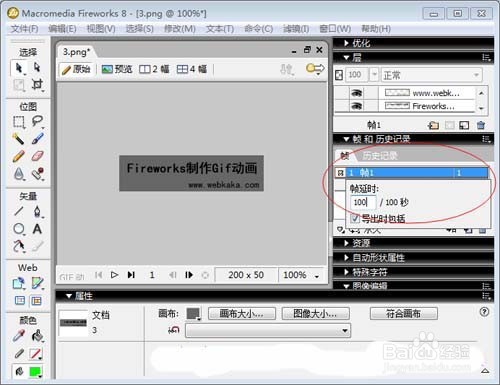Screen dimensions: 500x385
Task: Switch to the Preview tab
Action: coord(117,69)
